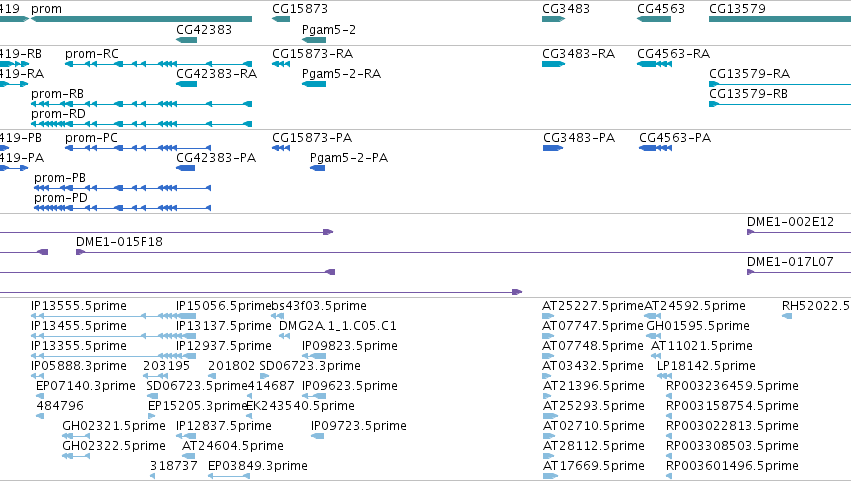The height and width of the screenshot is (481, 851).
Task: Click the AT24592.5prime EST label
Action: tap(695, 306)
